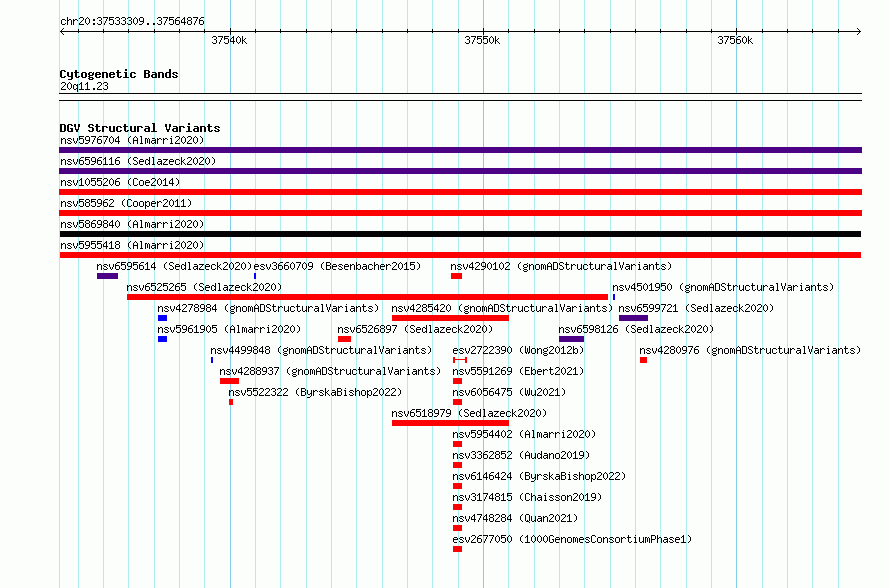Screen dimensions: 890x588
Task: Open the nsv585962 (Cooper2011) variant label
Action: (126, 203)
